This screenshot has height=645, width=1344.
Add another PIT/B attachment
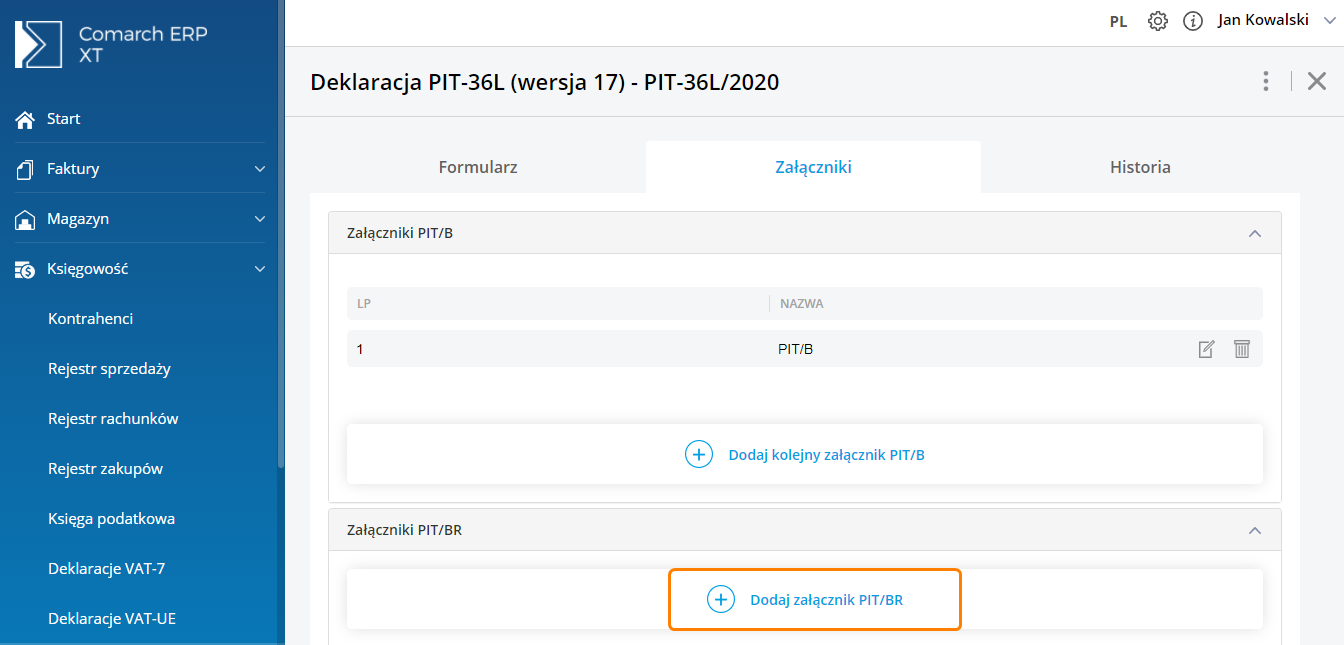coord(805,454)
